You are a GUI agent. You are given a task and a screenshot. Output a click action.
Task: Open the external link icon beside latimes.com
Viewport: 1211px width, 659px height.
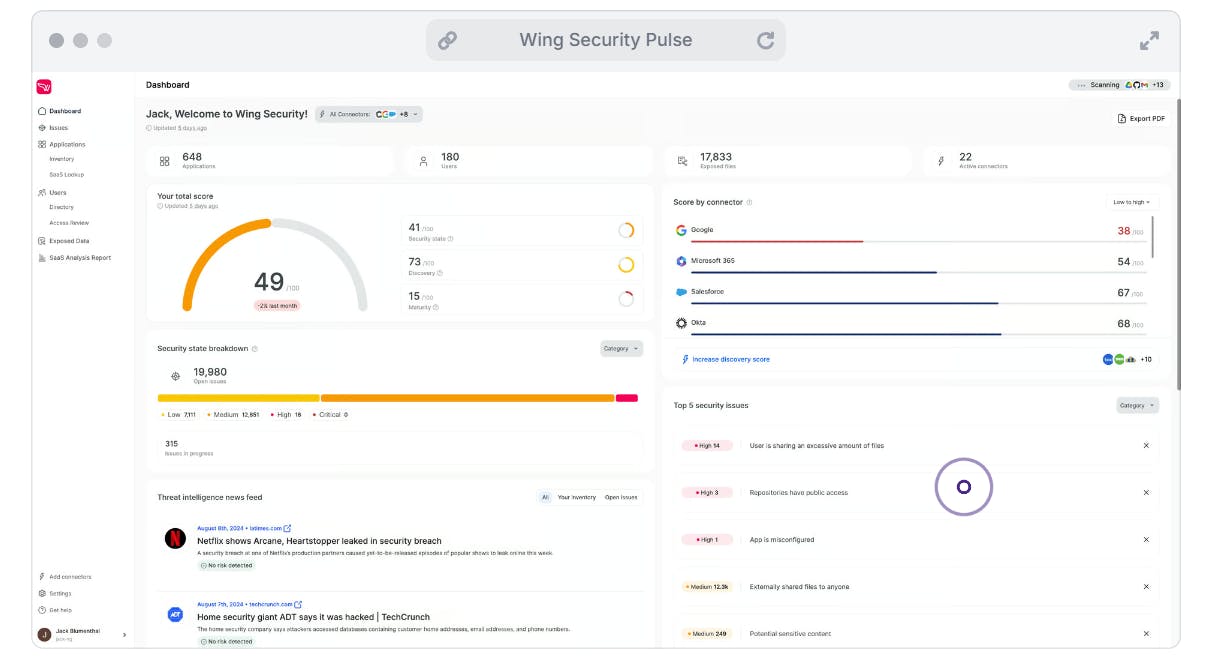[288, 528]
